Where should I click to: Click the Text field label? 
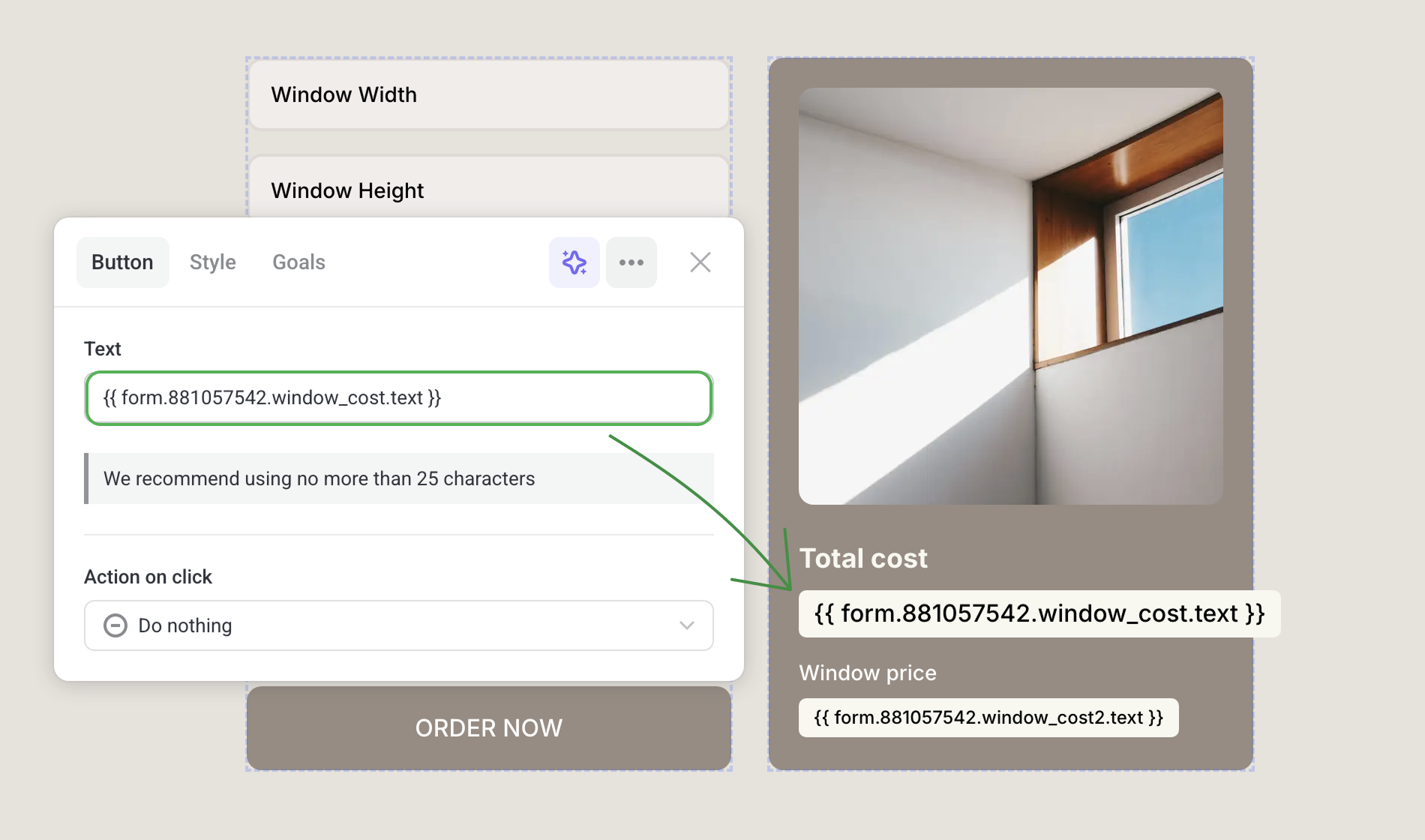(x=102, y=349)
